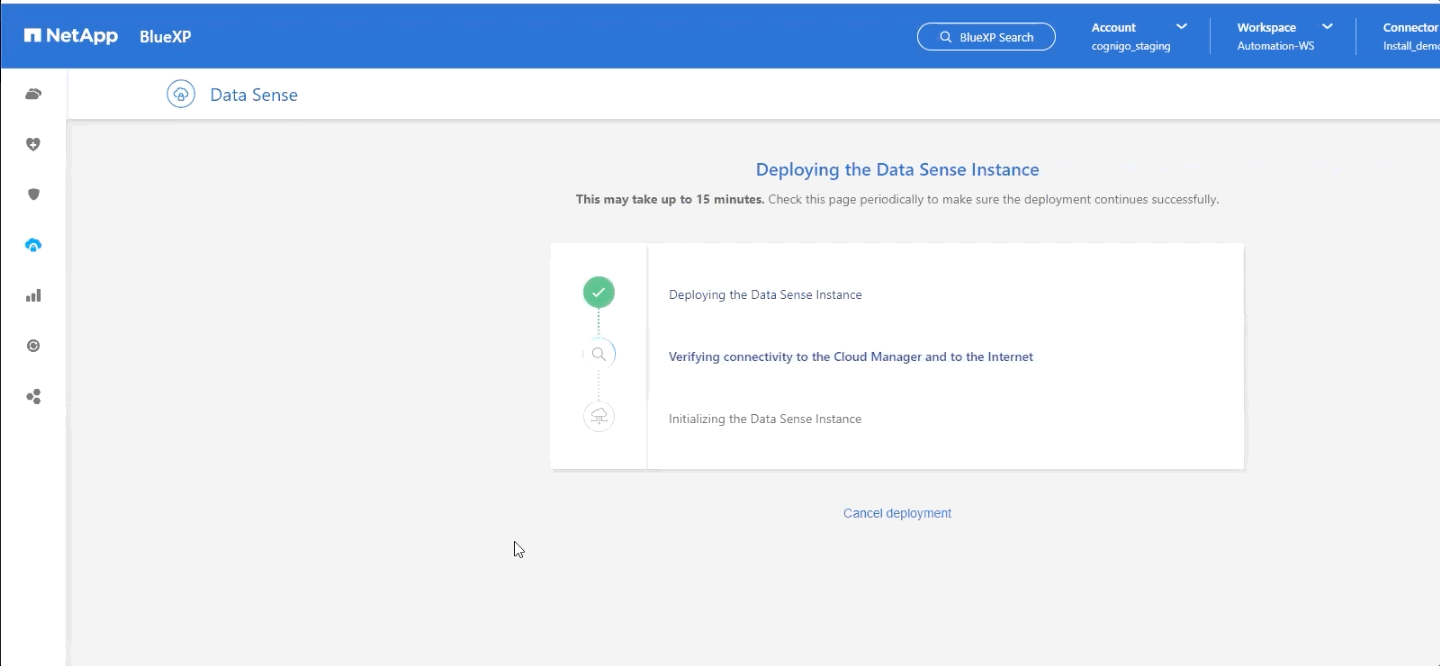Select the Governance cloud-lock sidebar icon

click(33, 245)
